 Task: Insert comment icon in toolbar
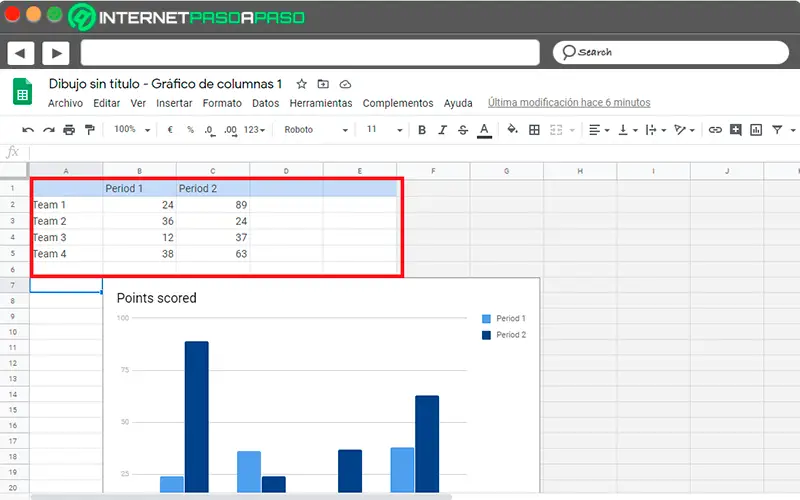tap(735, 130)
